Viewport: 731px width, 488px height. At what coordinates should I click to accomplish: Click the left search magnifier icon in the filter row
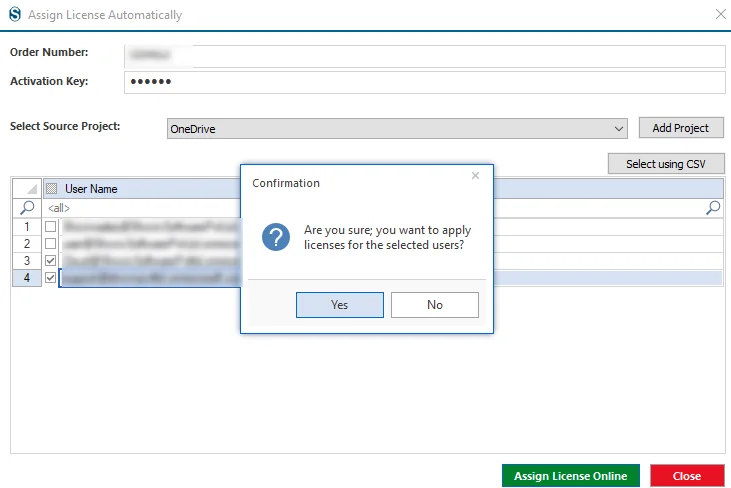(x=27, y=208)
